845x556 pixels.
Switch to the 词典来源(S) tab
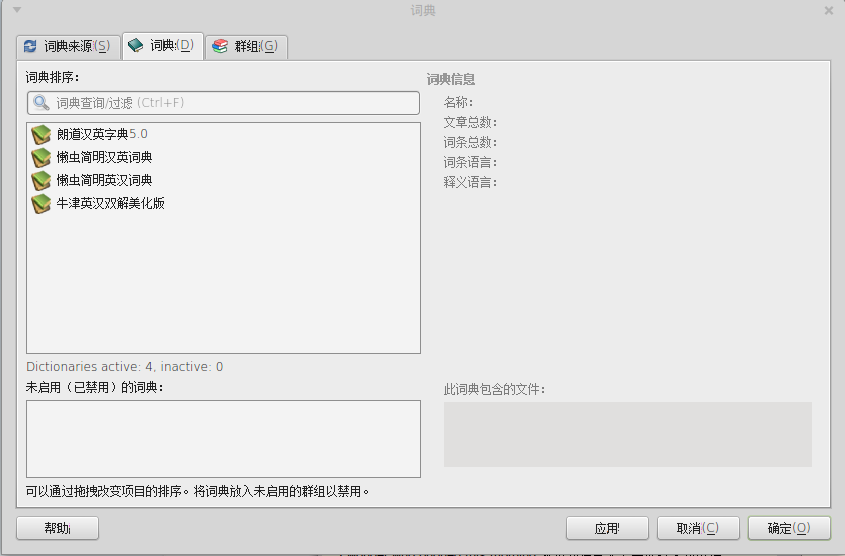pyautogui.click(x=68, y=47)
